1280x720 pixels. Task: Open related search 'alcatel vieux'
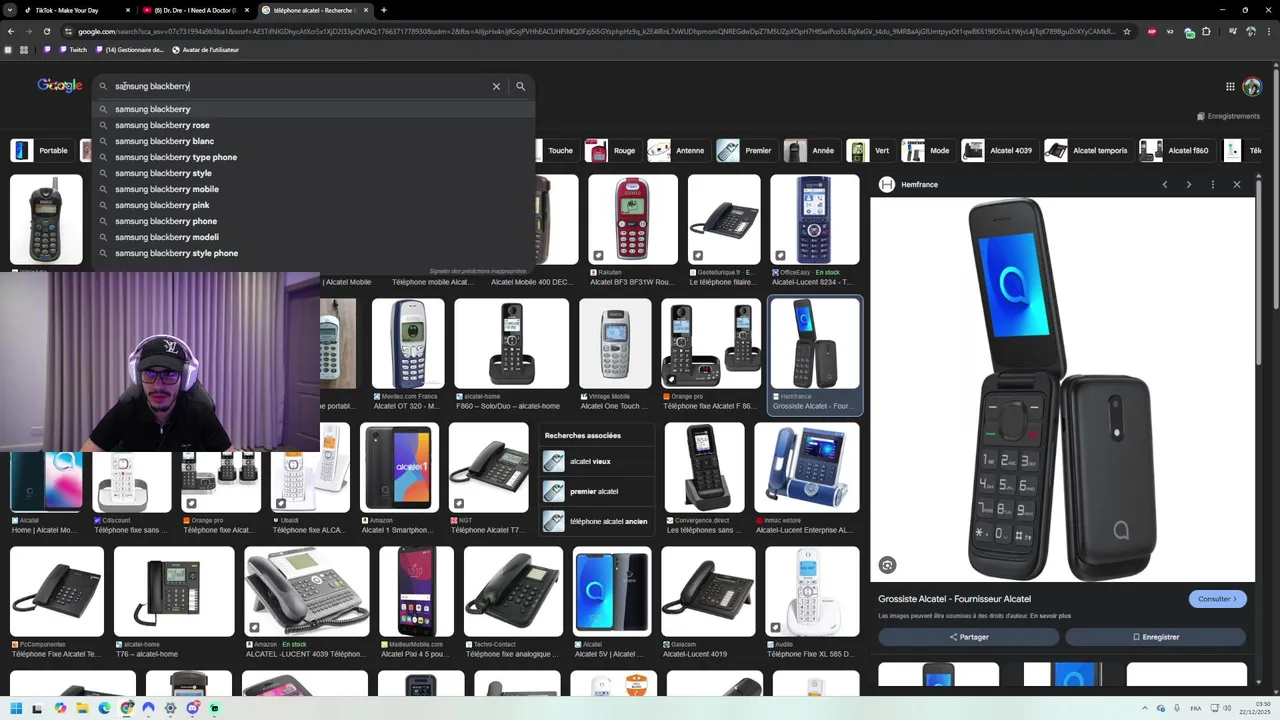click(597, 462)
